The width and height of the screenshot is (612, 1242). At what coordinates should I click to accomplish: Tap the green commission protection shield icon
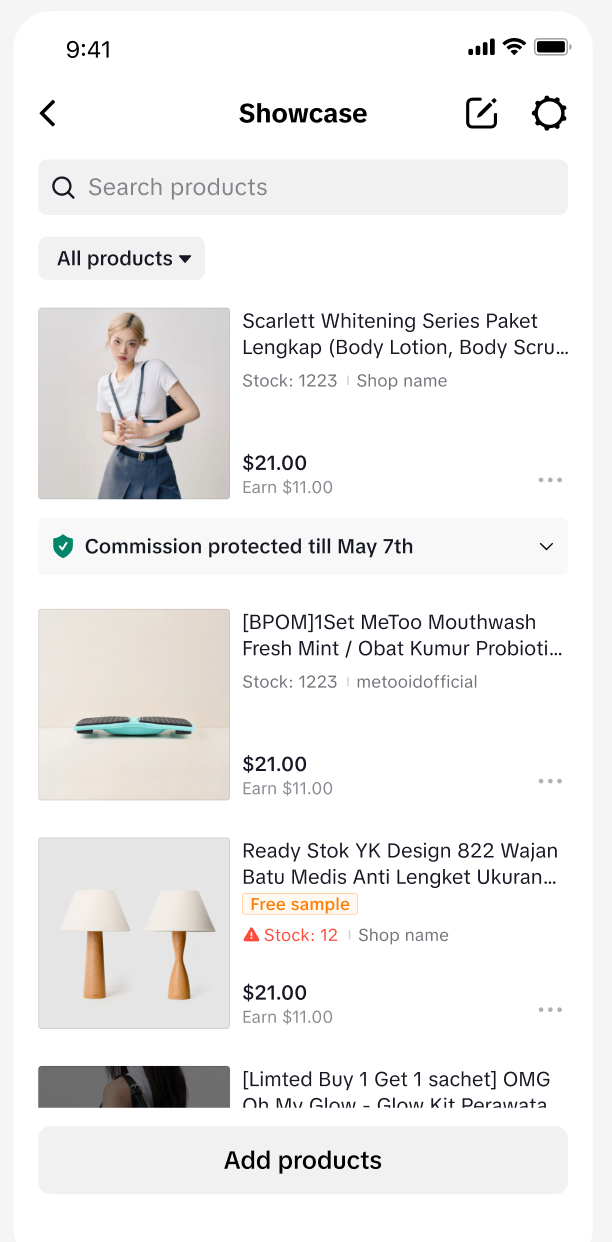tap(63, 546)
